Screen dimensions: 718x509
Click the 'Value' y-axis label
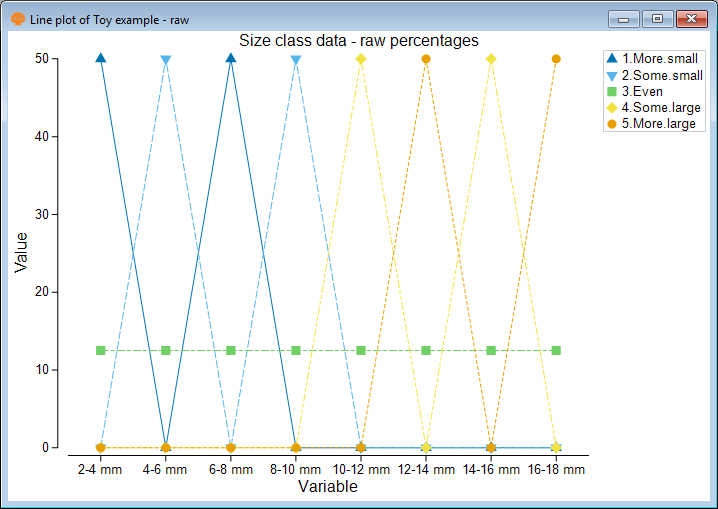coord(21,252)
